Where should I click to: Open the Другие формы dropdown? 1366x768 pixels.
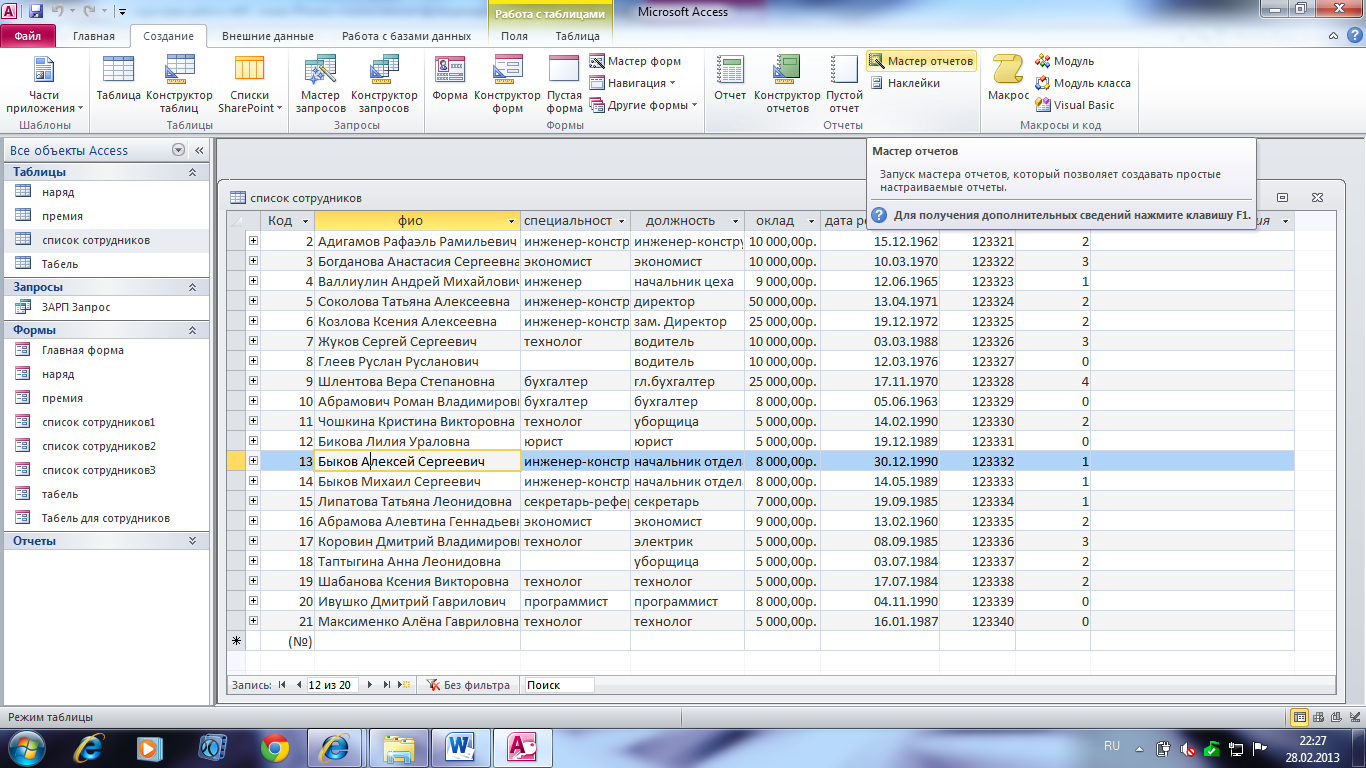[643, 105]
